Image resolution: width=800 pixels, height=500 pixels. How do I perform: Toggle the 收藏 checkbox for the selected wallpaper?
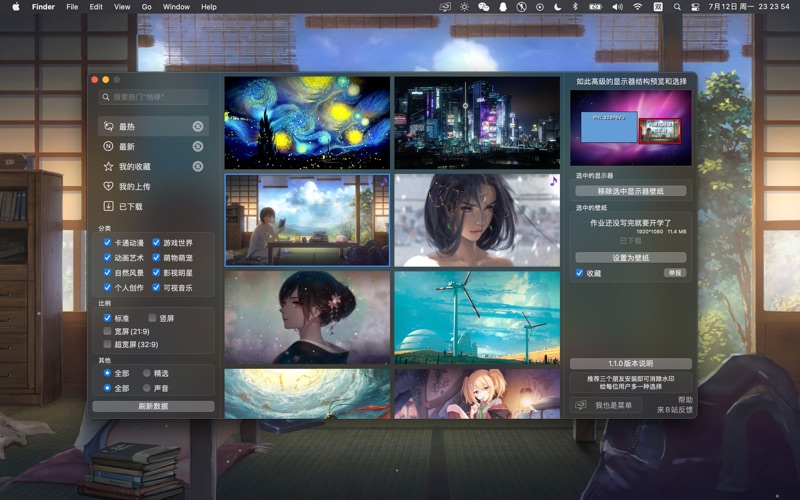pyautogui.click(x=579, y=272)
